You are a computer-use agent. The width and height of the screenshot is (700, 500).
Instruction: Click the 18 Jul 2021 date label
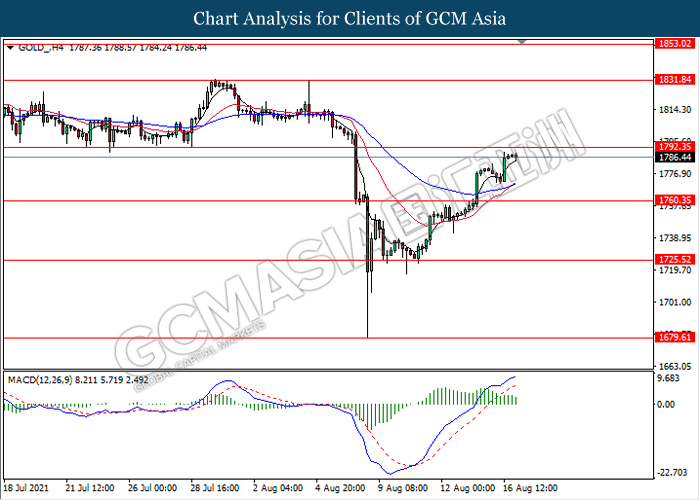(26, 488)
